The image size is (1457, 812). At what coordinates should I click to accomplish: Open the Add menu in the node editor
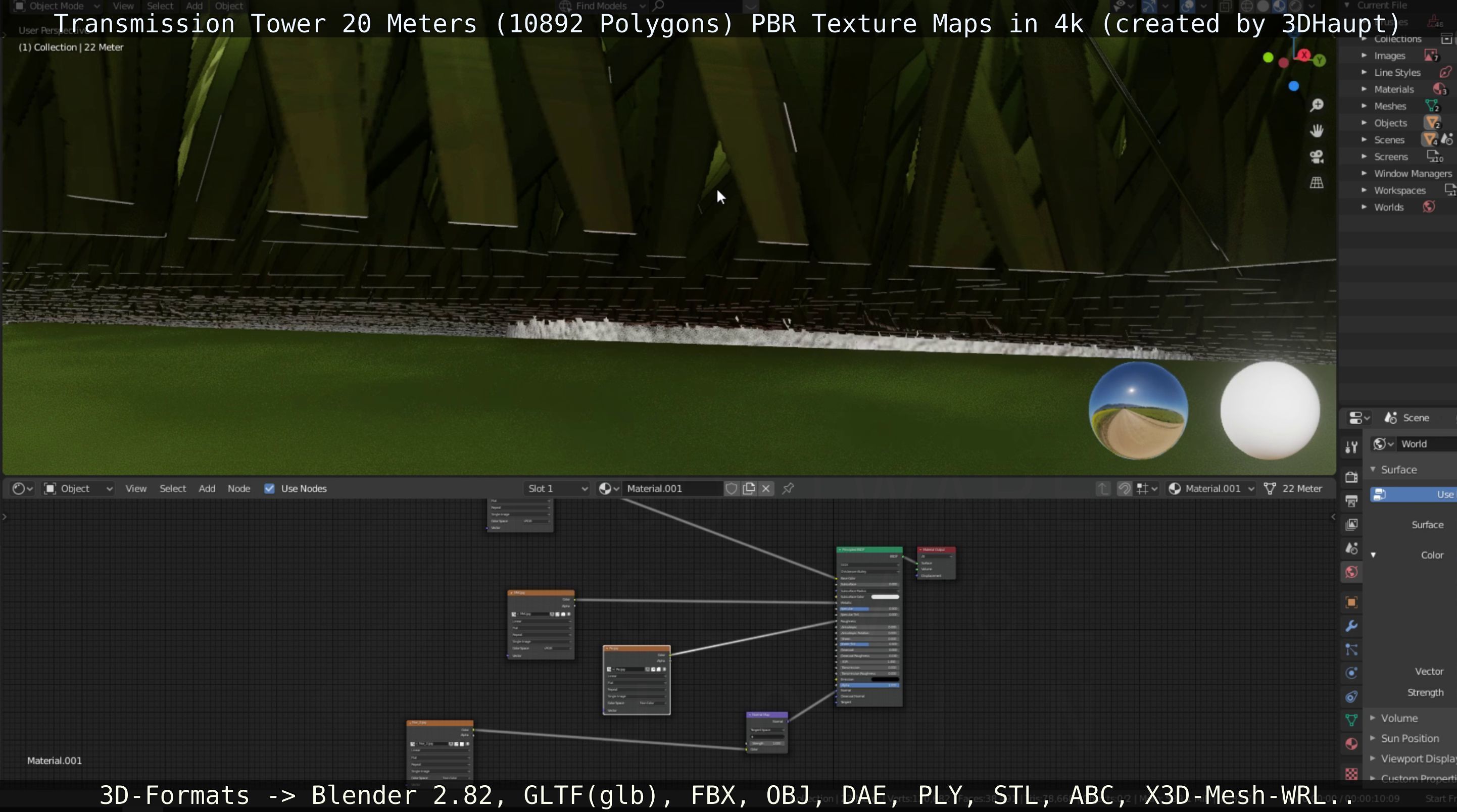tap(207, 488)
